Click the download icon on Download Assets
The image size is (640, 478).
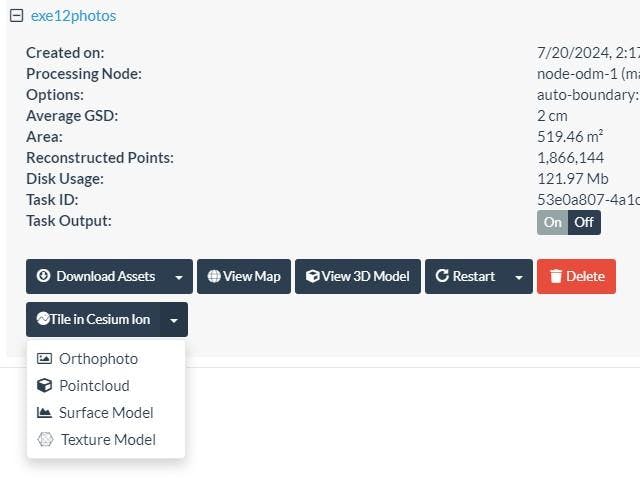pos(43,276)
